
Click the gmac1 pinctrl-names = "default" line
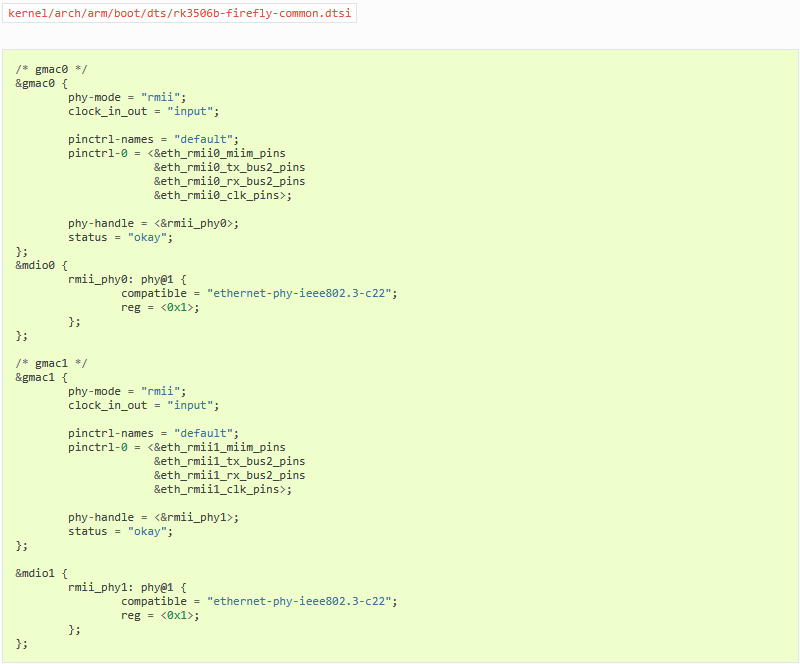tap(153, 433)
